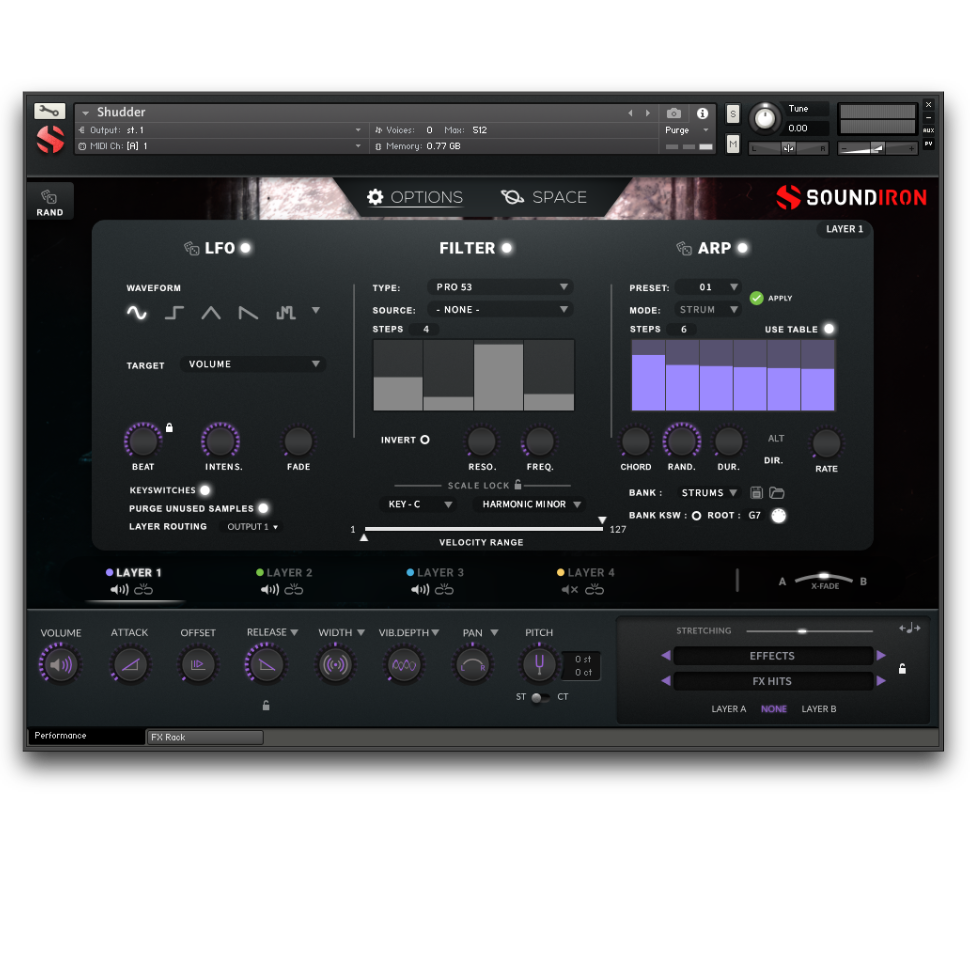Select the triangle LFO waveform shape

(211, 313)
